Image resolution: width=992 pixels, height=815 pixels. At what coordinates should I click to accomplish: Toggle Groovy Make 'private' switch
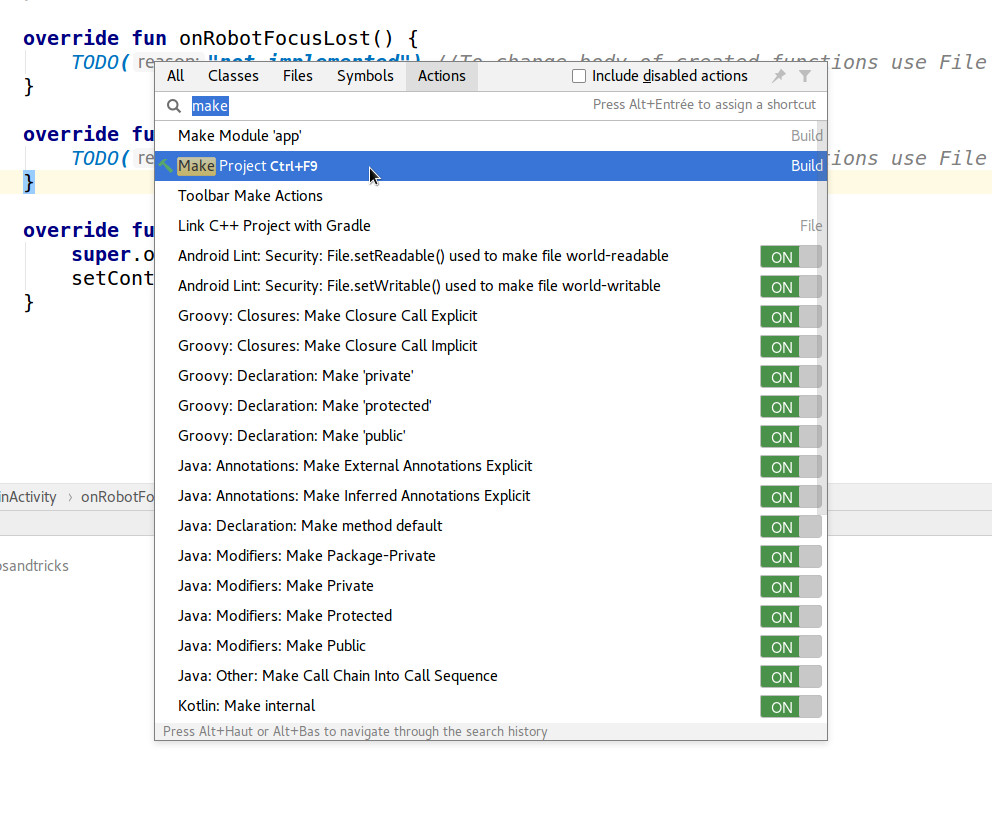[791, 376]
